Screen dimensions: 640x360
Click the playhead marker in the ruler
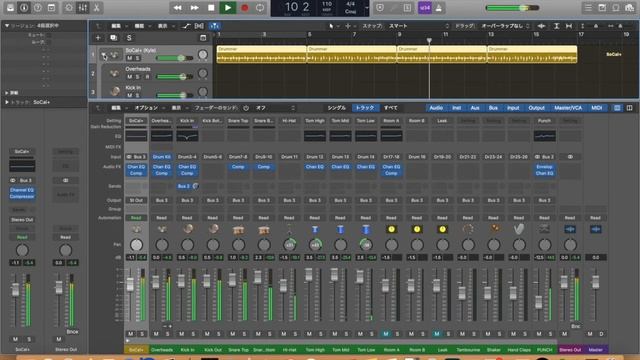tap(429, 40)
